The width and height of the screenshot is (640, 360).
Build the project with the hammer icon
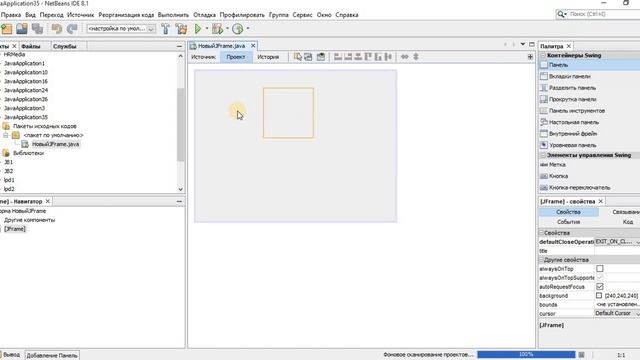click(x=165, y=29)
